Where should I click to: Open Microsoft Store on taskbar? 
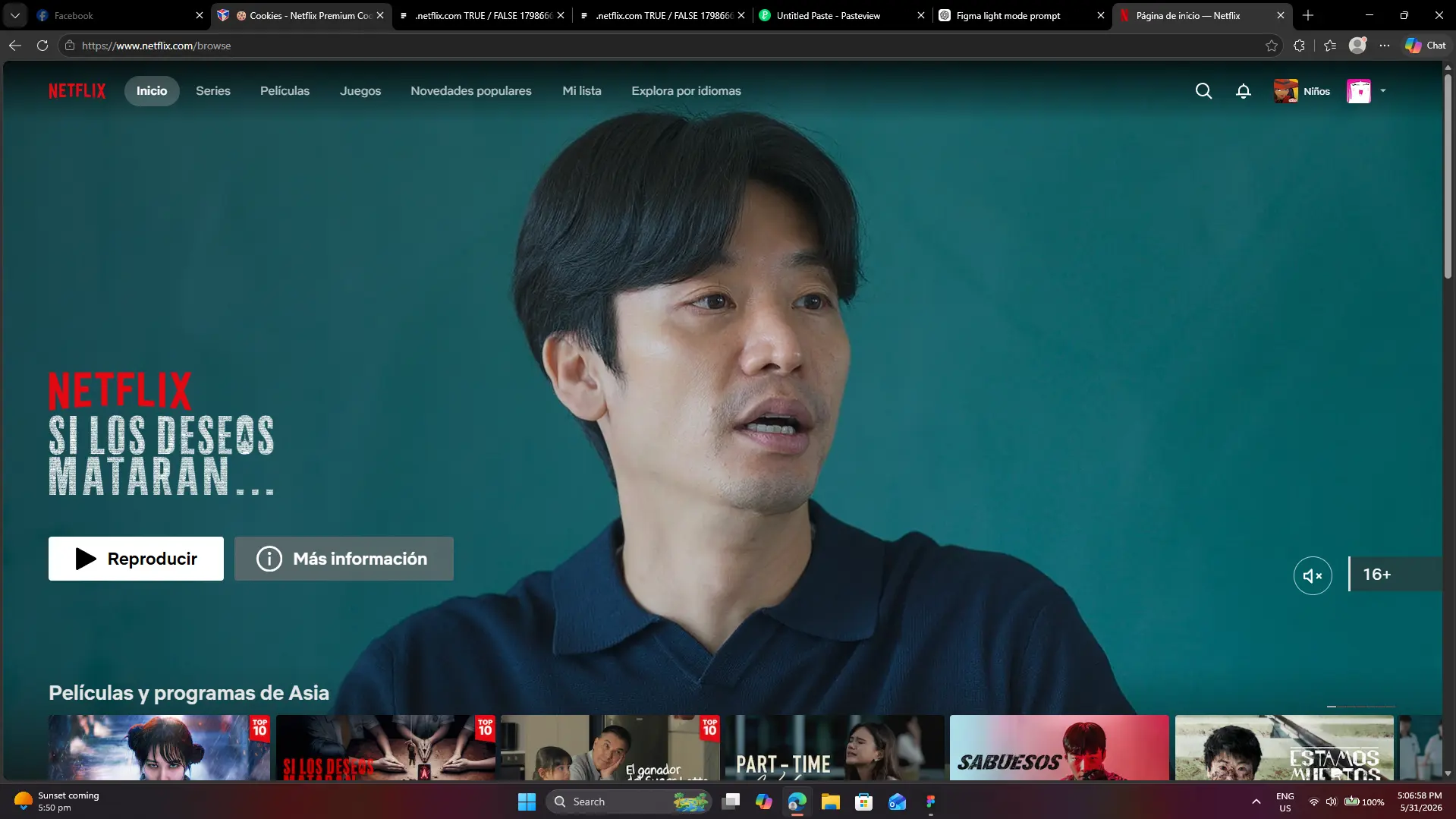point(864,802)
